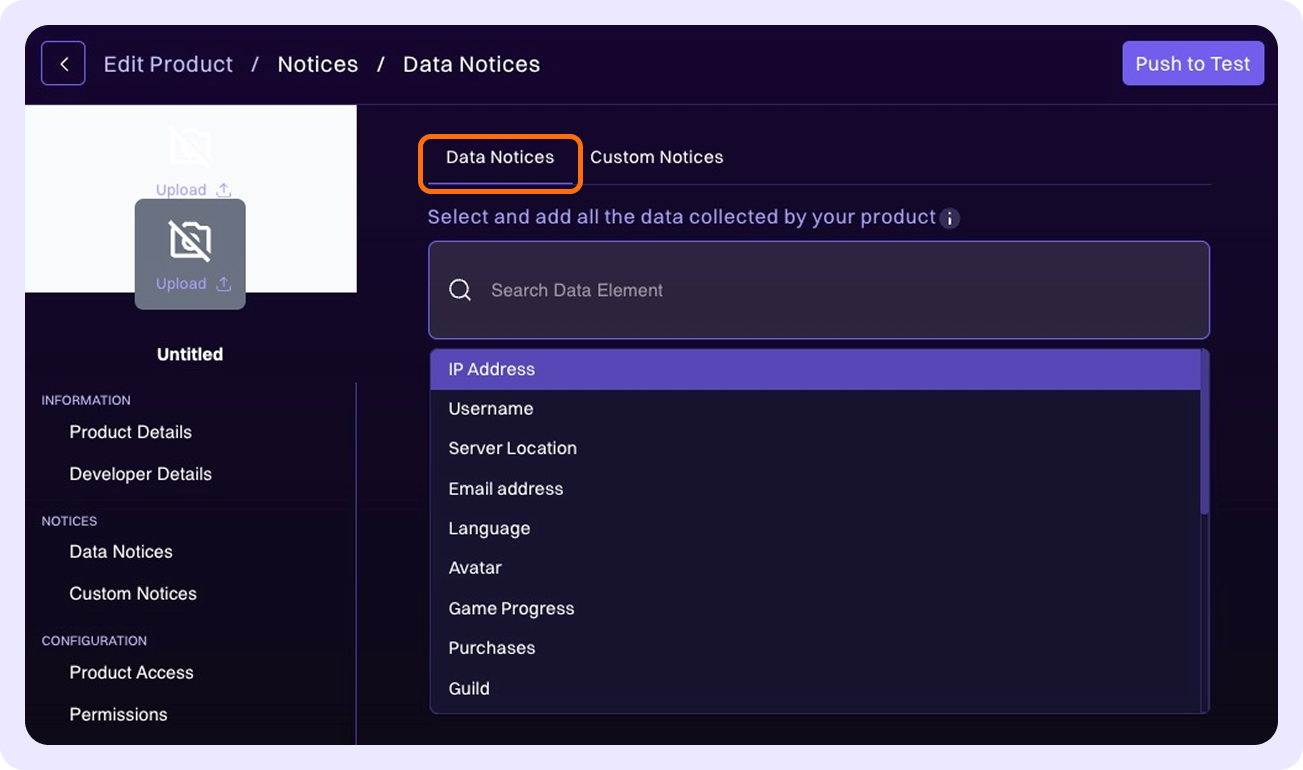Click the info icon beside the instructions
1303x770 pixels.
point(950,218)
